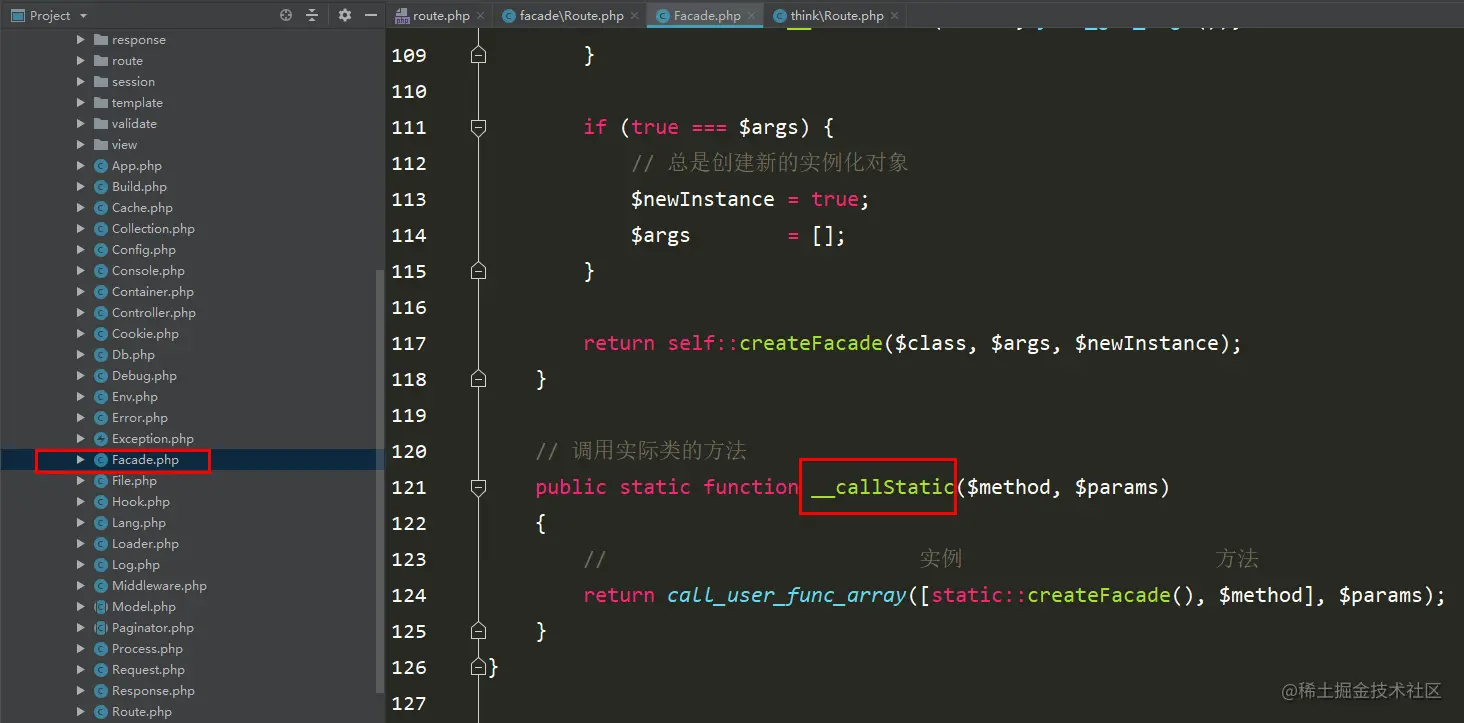
Task: Open Hook.php in the project tree
Action: click(141, 502)
